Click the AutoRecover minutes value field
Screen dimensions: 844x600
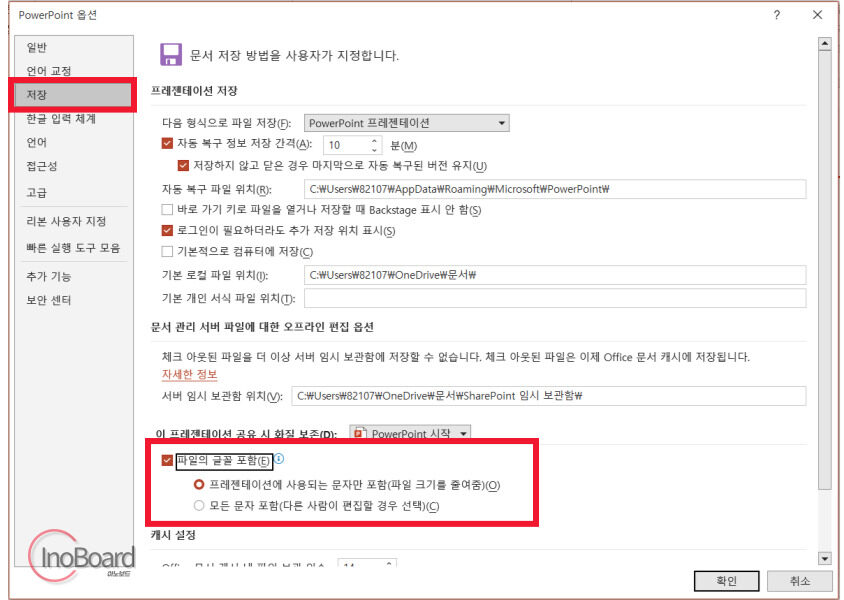pos(347,145)
